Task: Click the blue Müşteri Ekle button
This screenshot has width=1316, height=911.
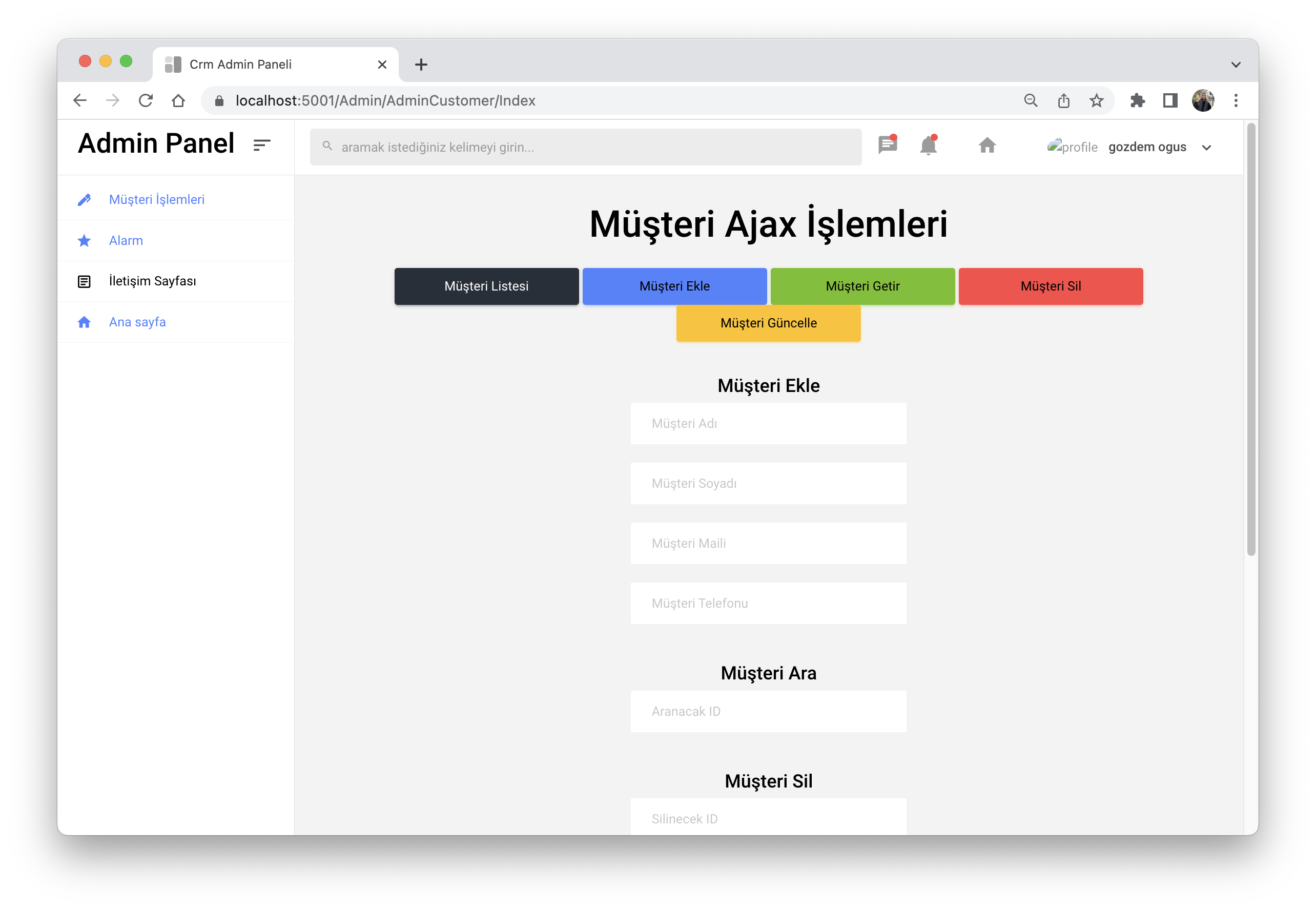Action: point(675,286)
